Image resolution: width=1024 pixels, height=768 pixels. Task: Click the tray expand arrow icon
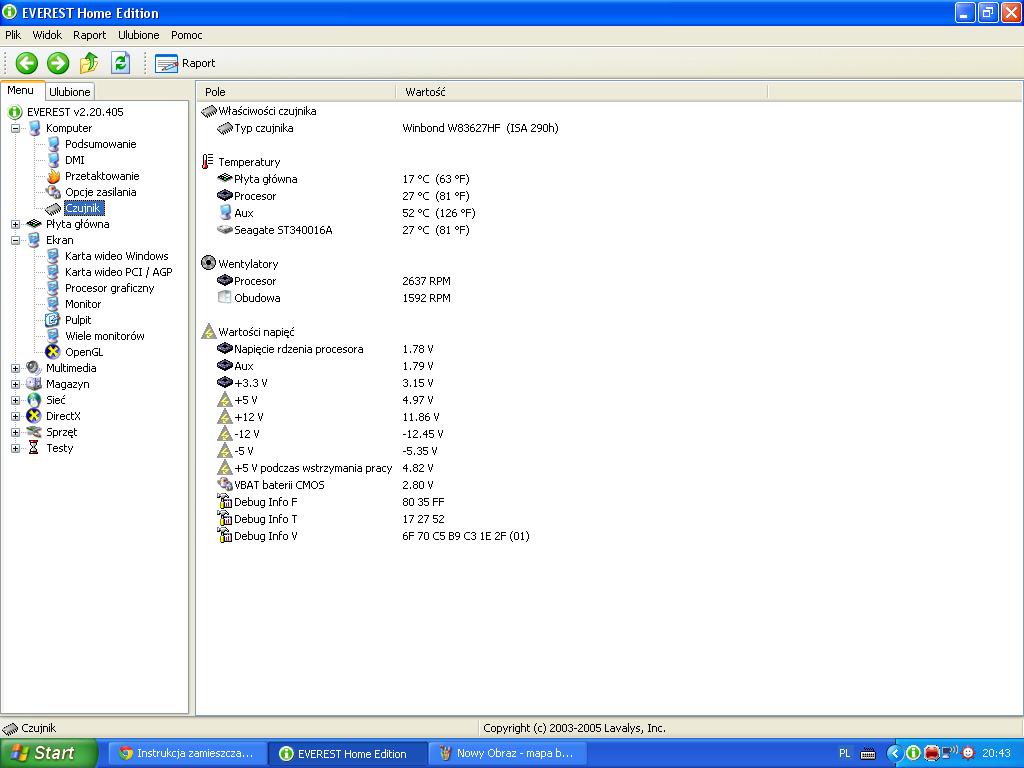(x=894, y=754)
